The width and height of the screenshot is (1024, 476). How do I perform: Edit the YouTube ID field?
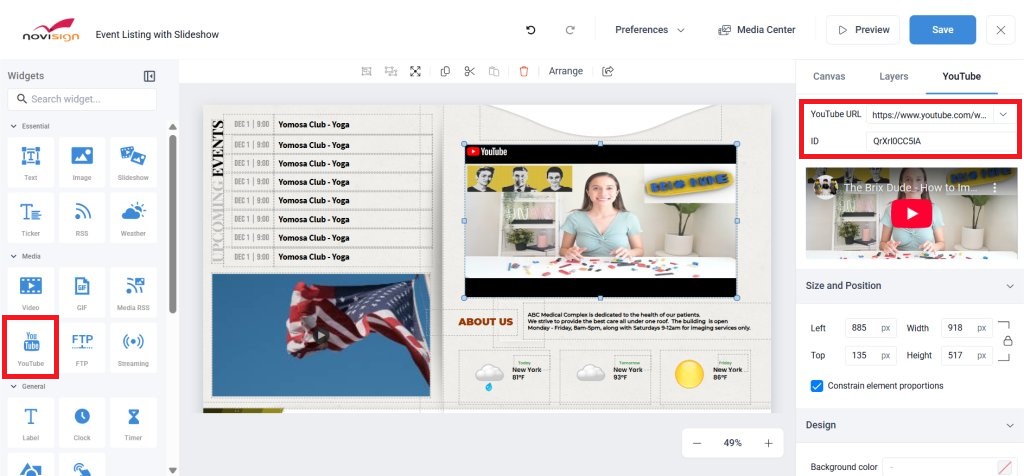(x=940, y=141)
